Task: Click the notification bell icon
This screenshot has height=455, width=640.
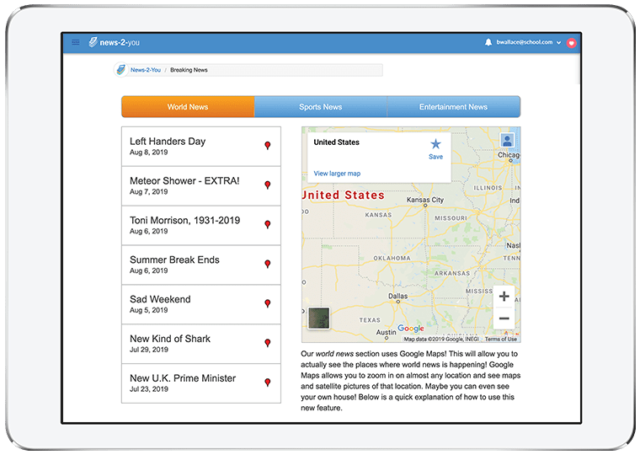Action: pyautogui.click(x=489, y=43)
